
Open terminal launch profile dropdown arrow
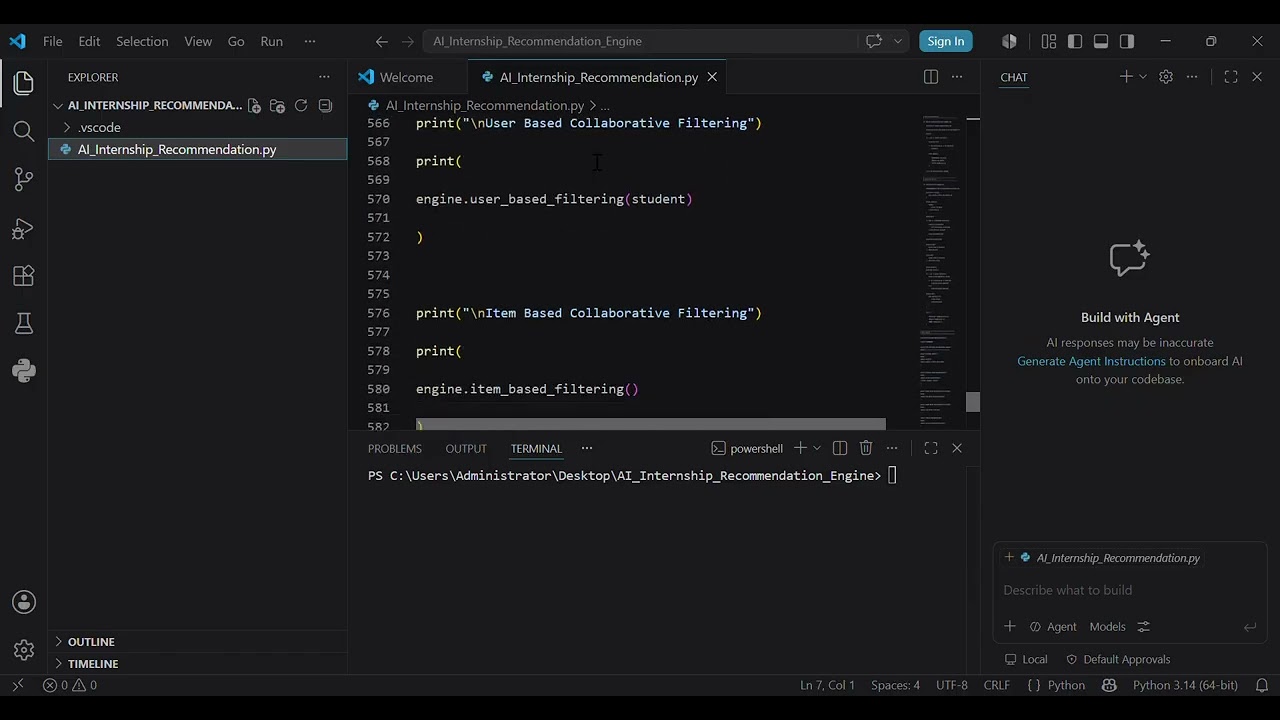pyautogui.click(x=817, y=448)
